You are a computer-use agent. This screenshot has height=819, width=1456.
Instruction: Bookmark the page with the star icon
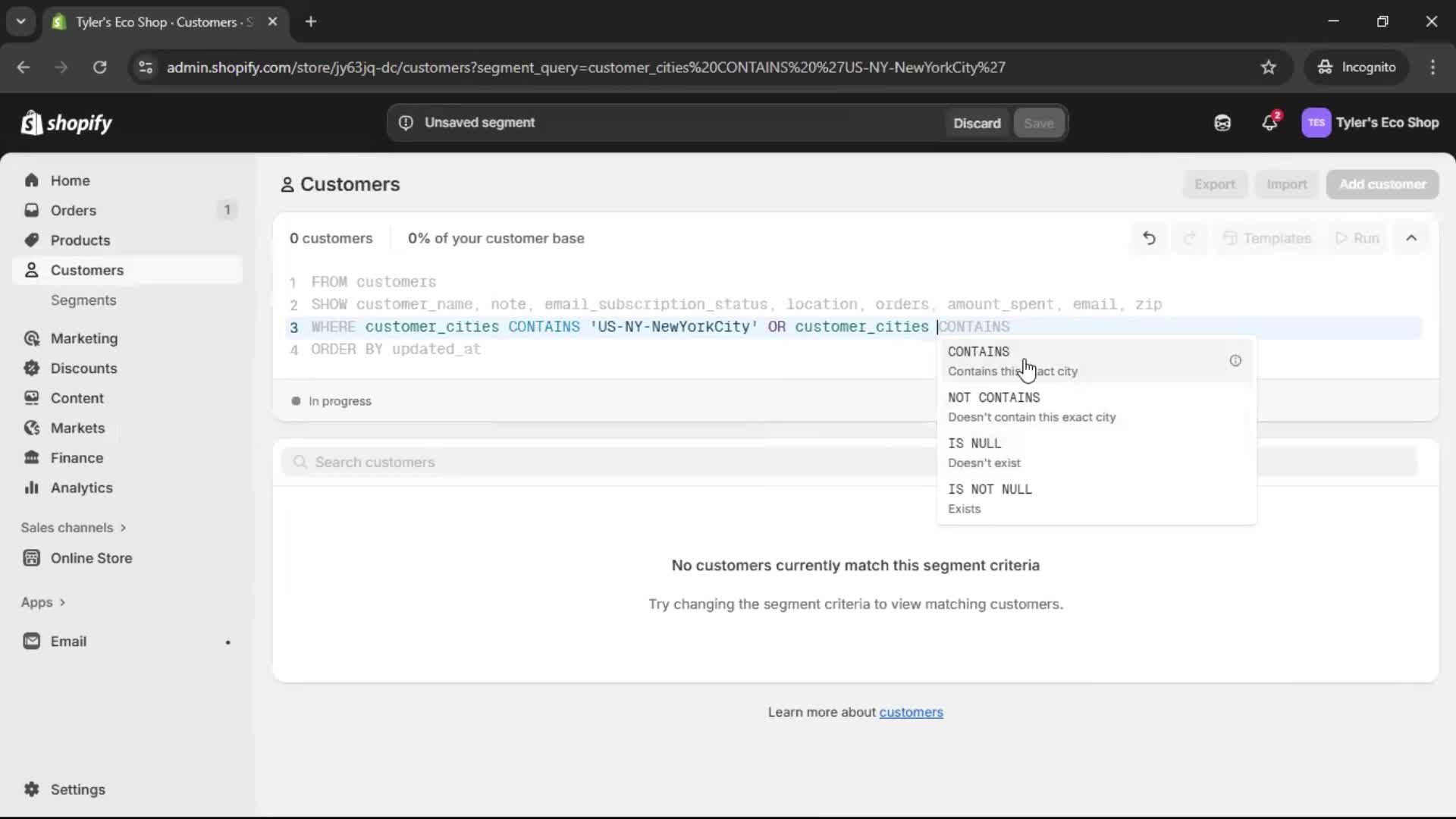click(1269, 67)
